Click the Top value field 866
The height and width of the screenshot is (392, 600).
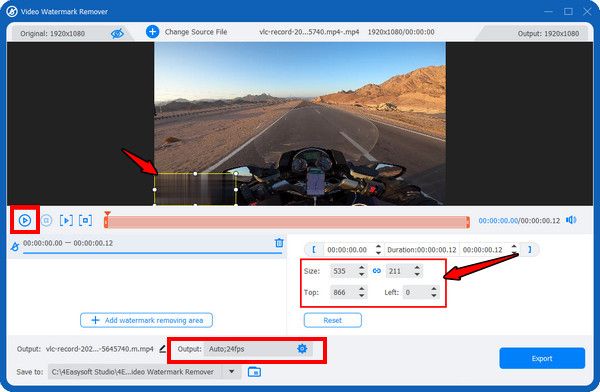point(343,292)
